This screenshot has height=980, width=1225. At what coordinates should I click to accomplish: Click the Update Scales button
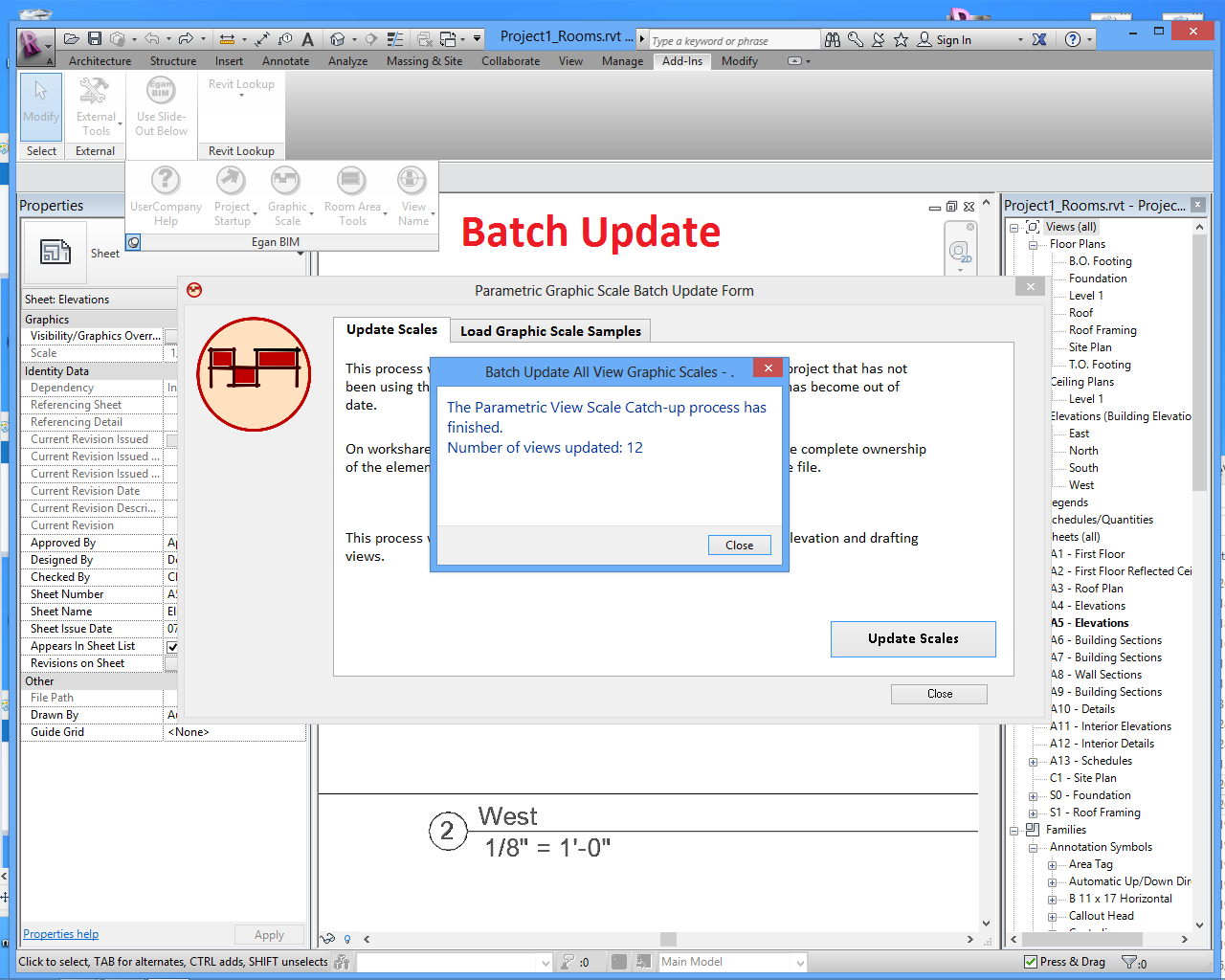(913, 639)
